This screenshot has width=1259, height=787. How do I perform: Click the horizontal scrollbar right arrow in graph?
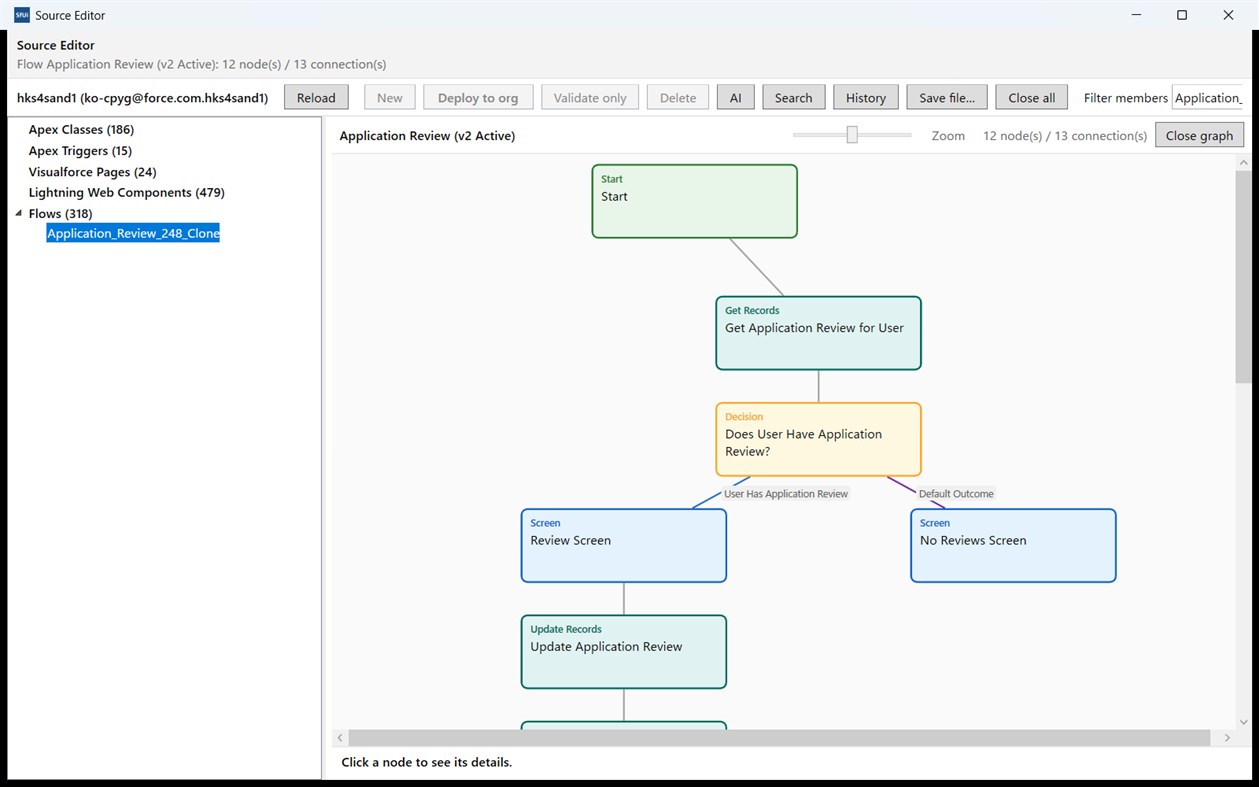1227,738
